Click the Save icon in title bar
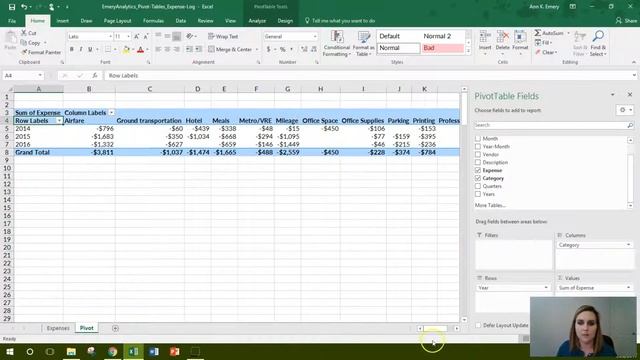 tap(12, 7)
